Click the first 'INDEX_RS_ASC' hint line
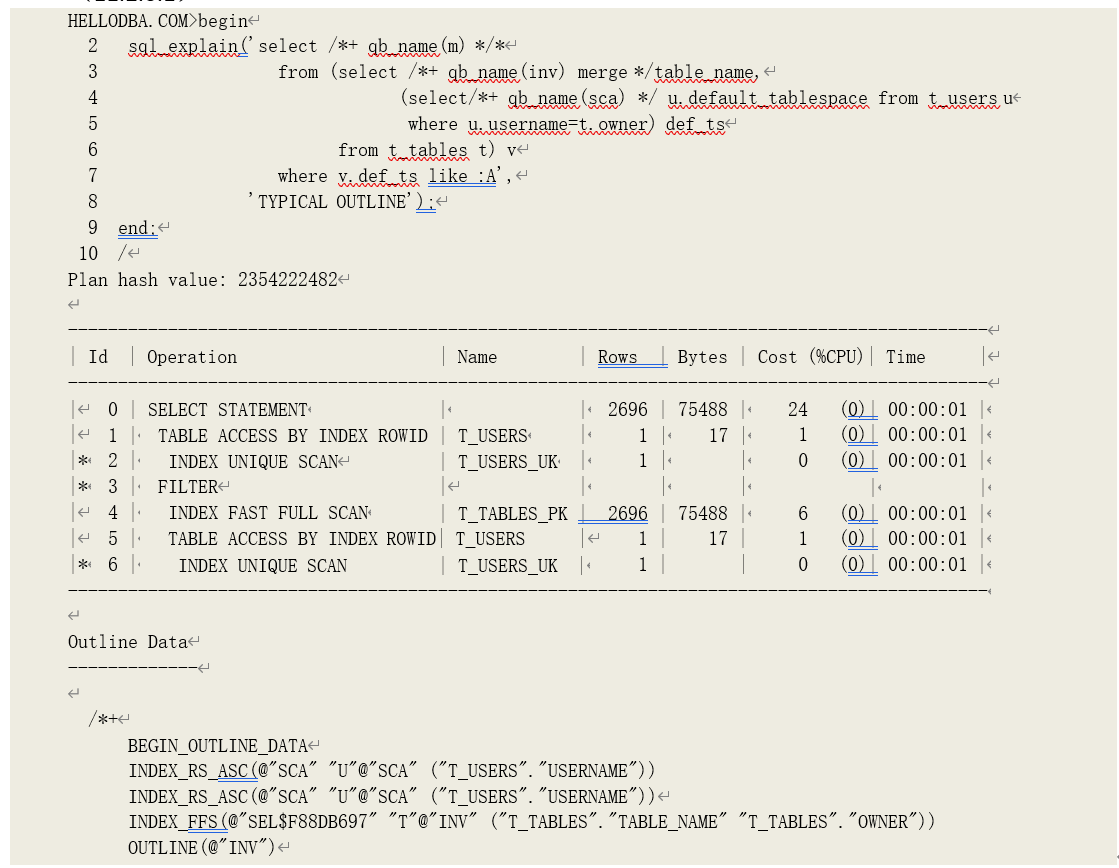The image size is (1119, 868). point(391,772)
